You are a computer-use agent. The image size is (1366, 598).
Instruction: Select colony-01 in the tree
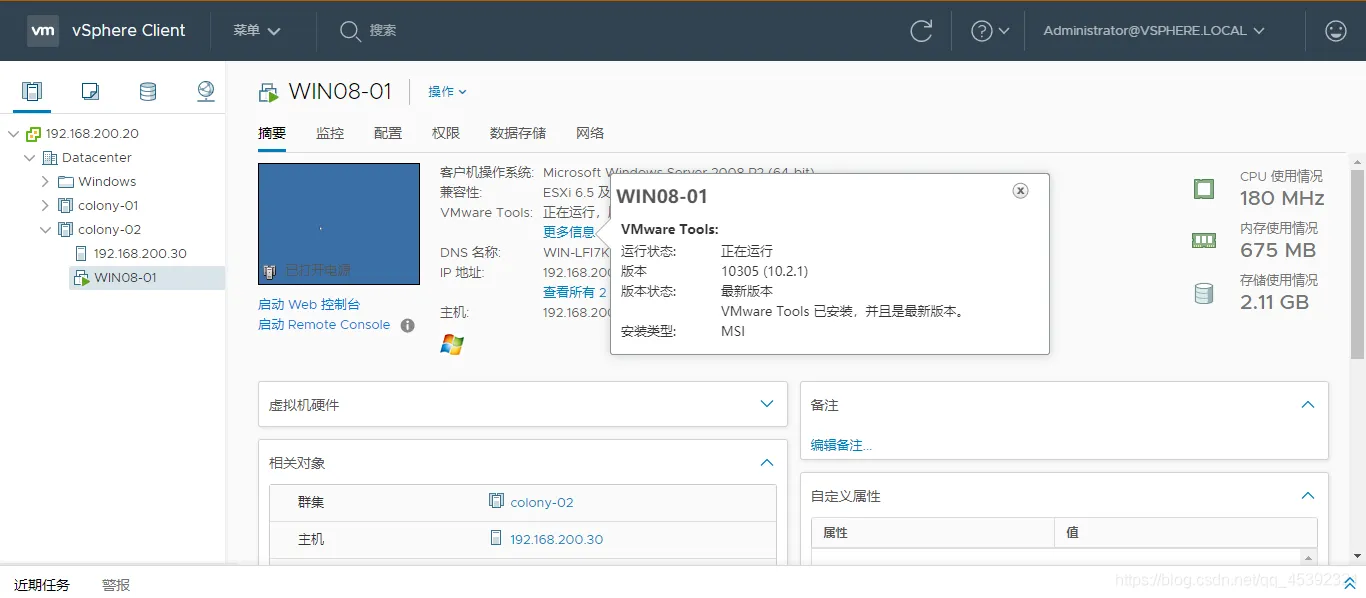pyautogui.click(x=108, y=206)
